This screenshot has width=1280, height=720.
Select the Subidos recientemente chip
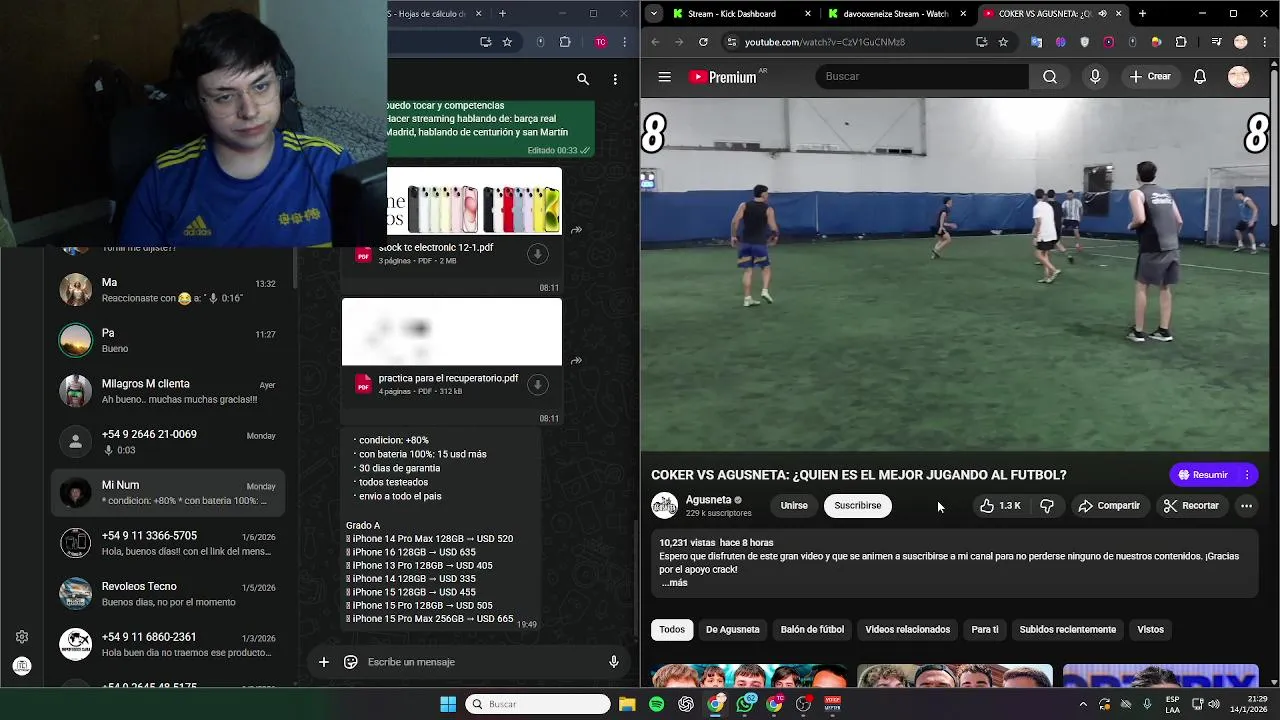(x=1067, y=630)
